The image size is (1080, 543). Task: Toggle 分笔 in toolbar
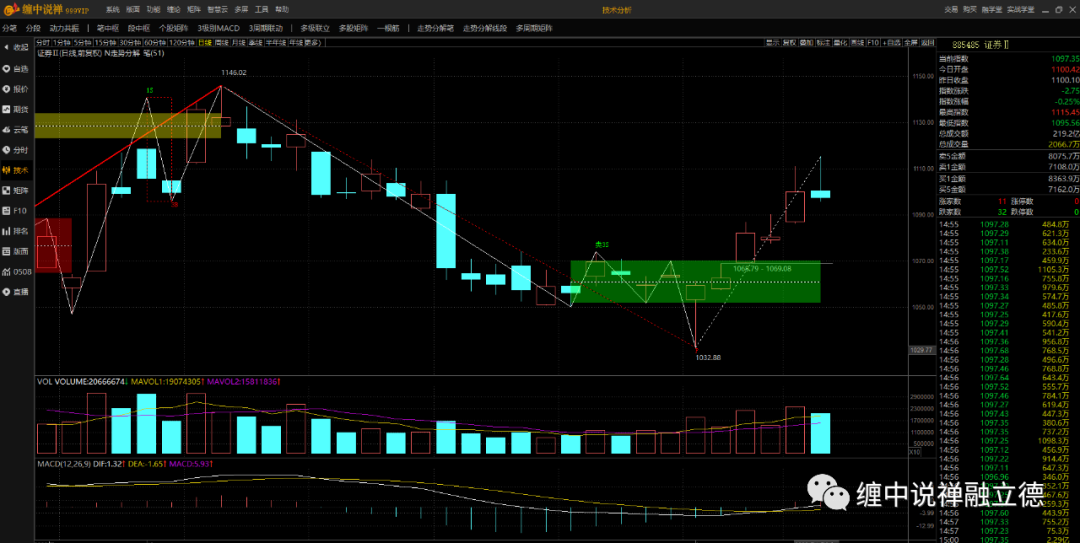9,28
